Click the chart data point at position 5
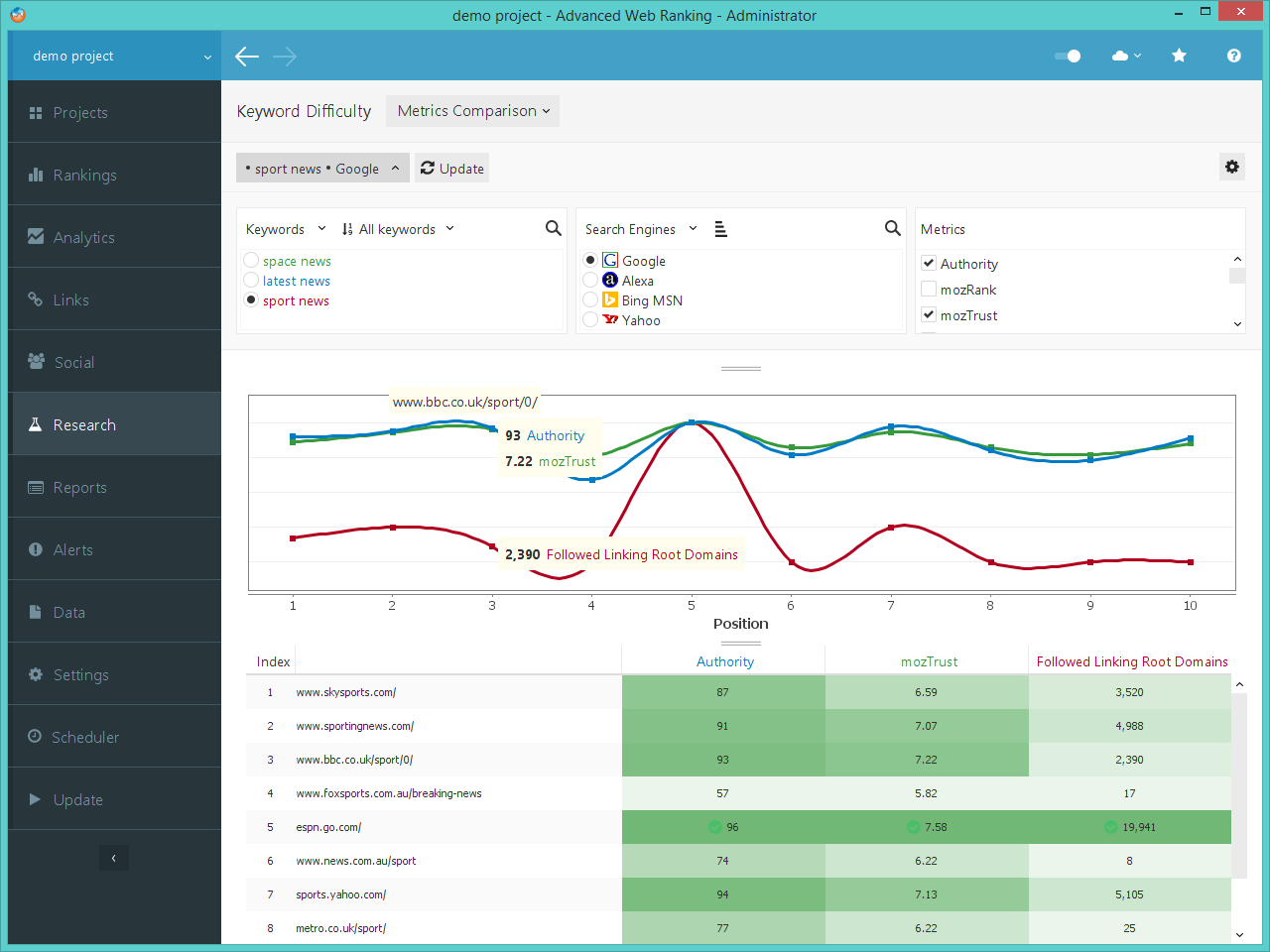 coord(692,422)
